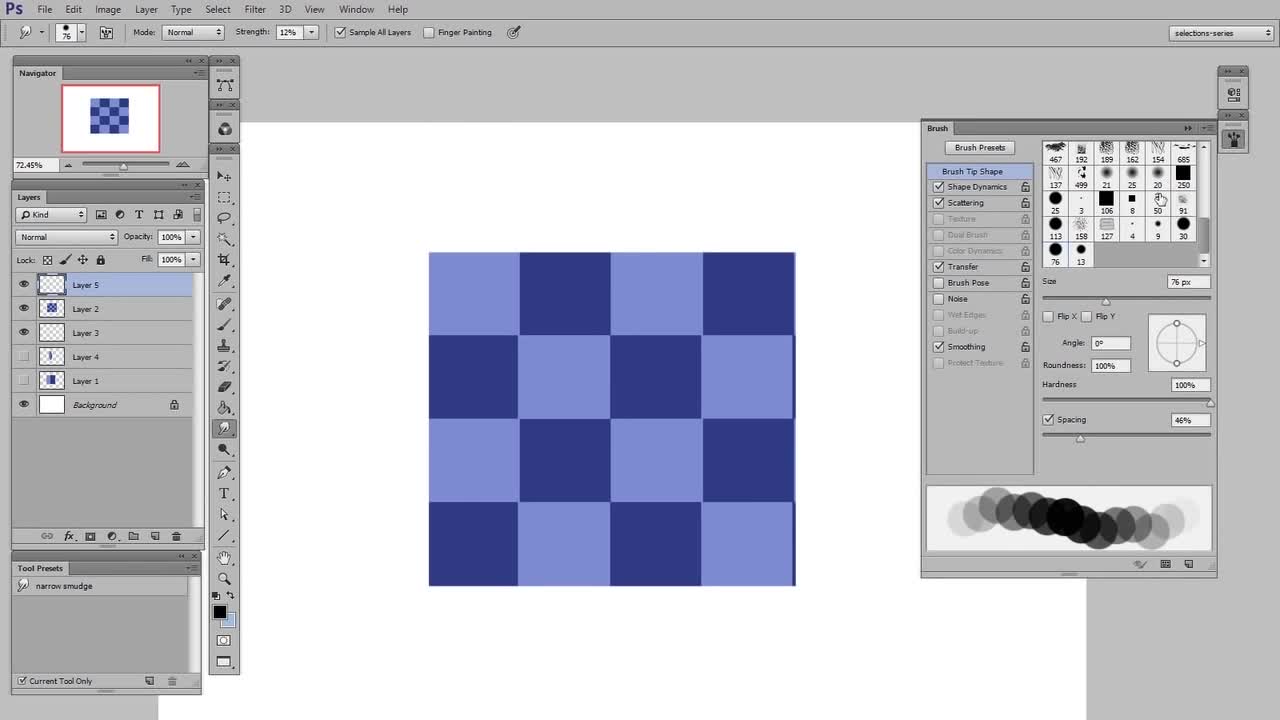Screen dimensions: 1280x720
Task: Click the Navigator zoom slider handle
Action: click(123, 165)
